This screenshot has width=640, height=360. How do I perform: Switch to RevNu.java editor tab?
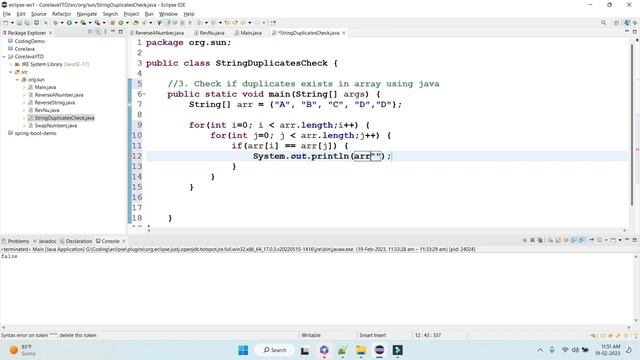209,33
